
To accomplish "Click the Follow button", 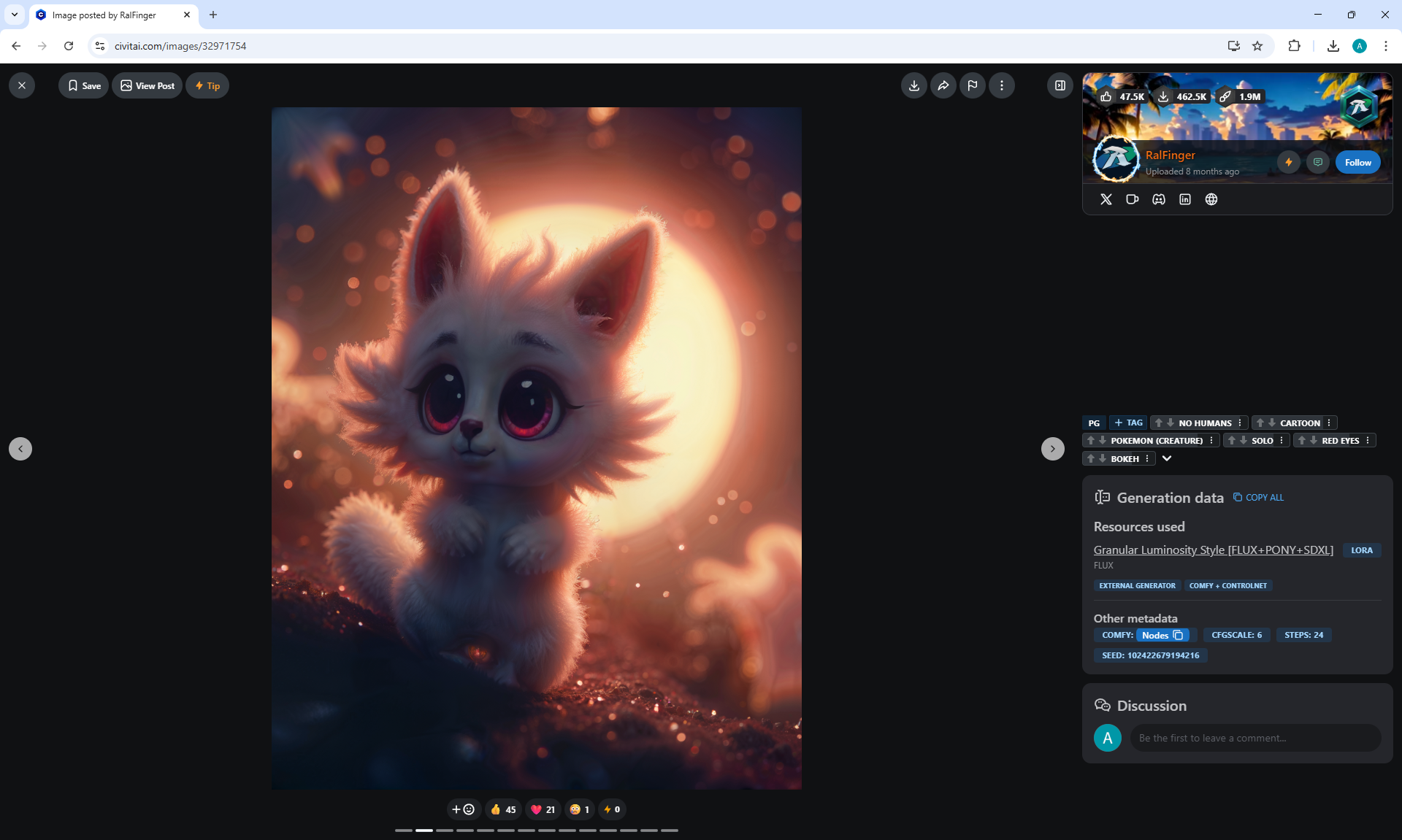I will 1357,163.
